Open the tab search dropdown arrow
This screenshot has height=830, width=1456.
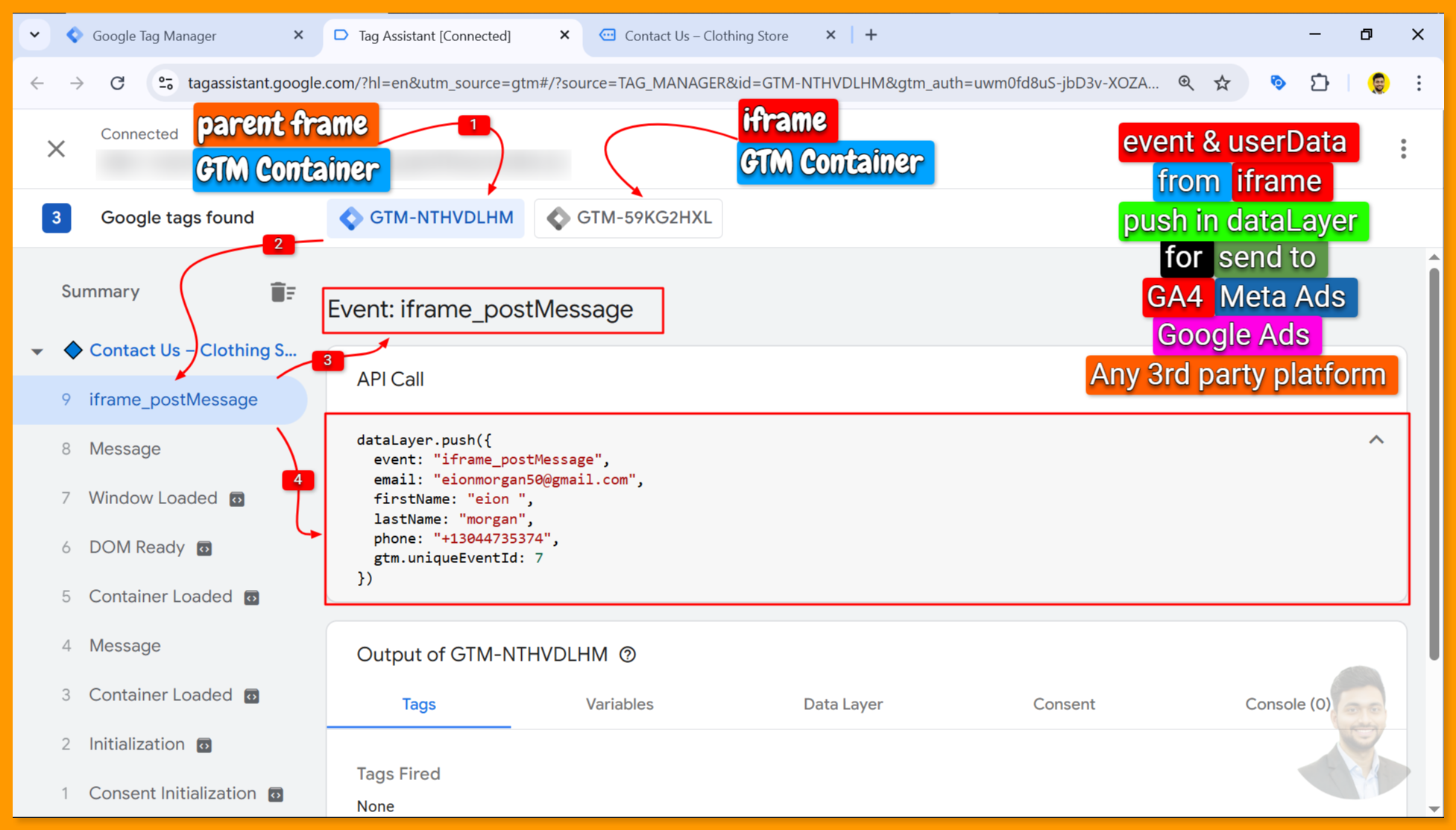click(34, 35)
